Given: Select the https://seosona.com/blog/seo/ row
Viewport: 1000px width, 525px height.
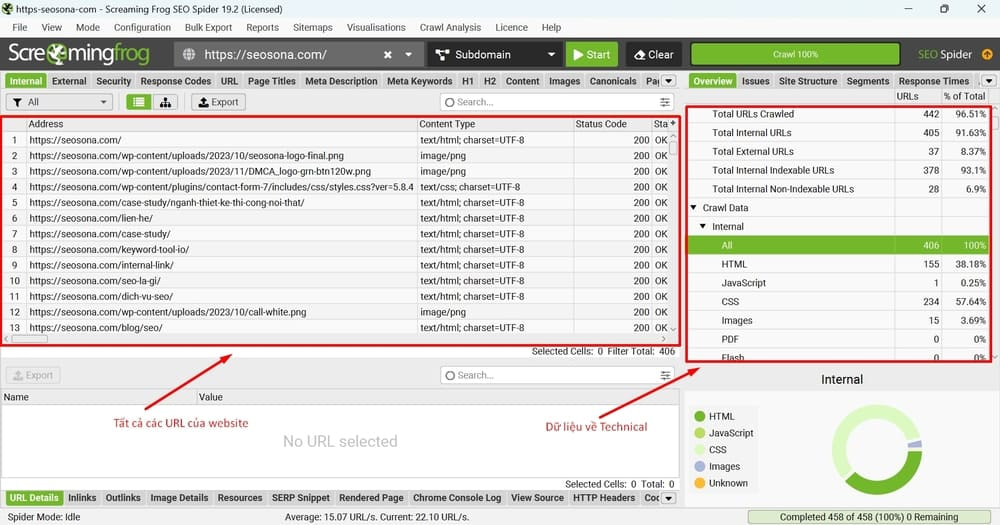Looking at the screenshot, I should coord(337,327).
